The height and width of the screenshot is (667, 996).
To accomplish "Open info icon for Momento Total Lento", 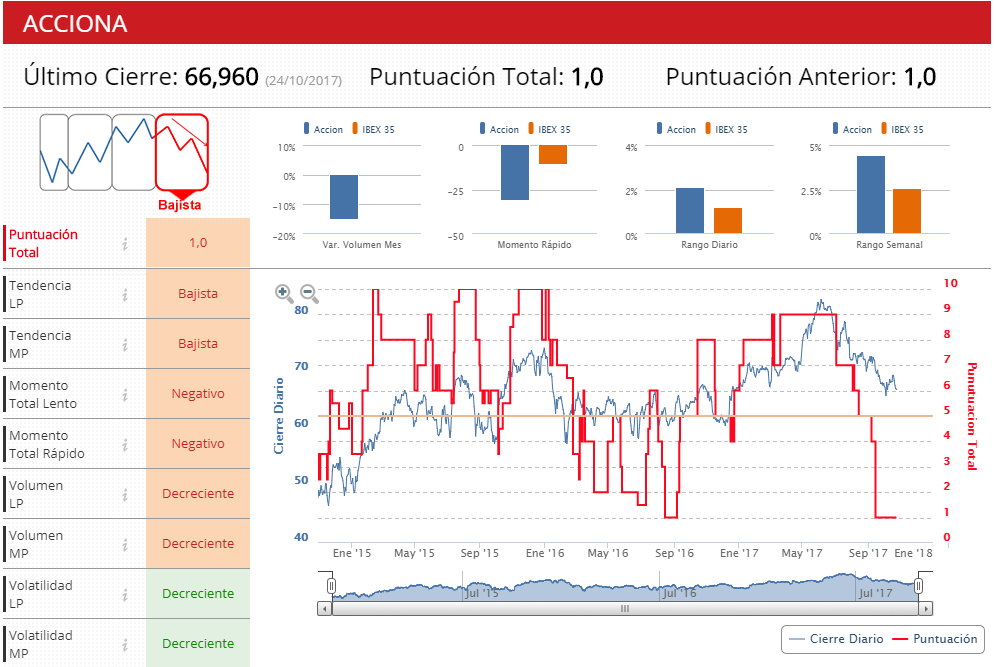I will coord(125,394).
